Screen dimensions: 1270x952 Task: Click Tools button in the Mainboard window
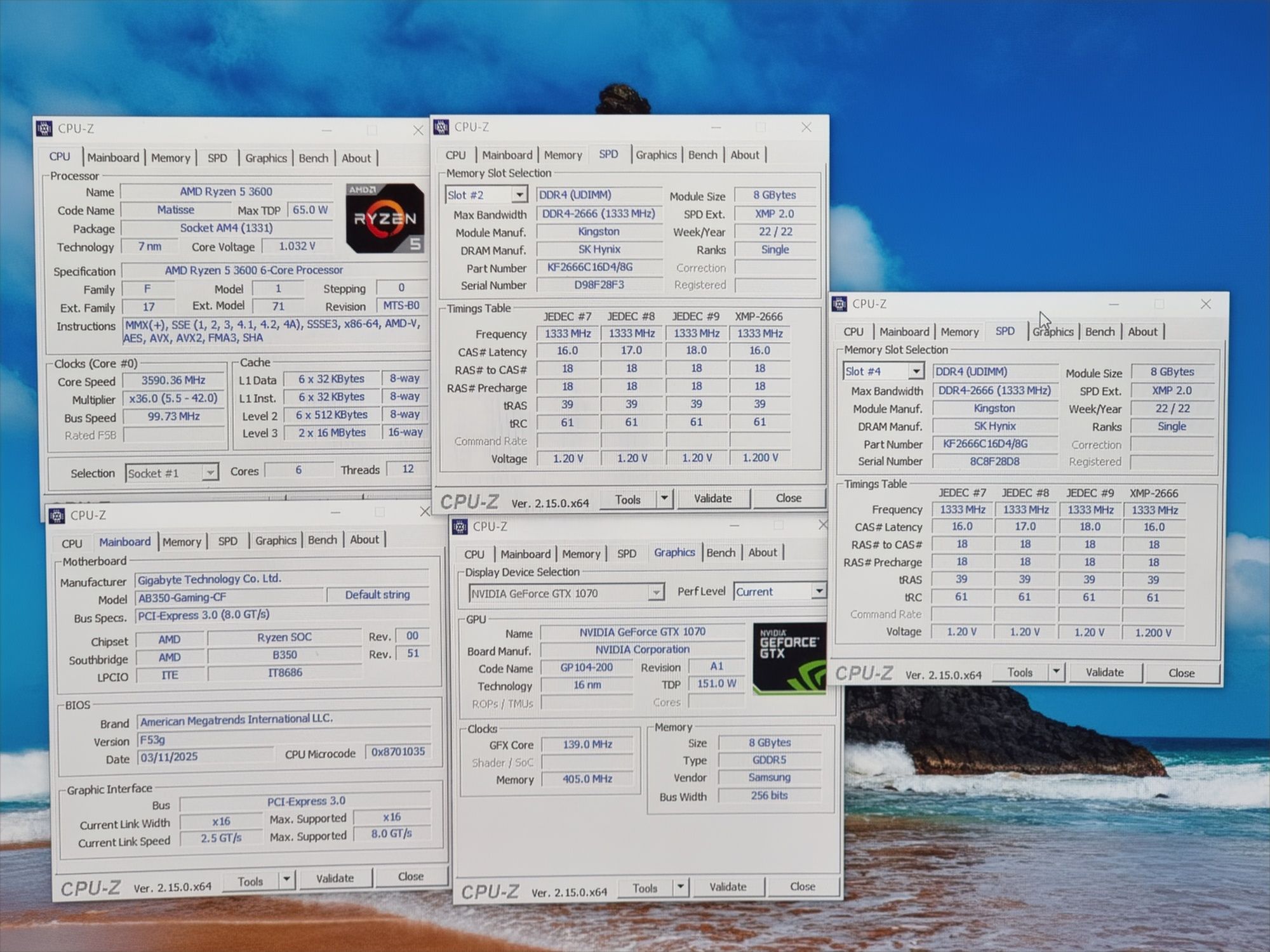[250, 882]
